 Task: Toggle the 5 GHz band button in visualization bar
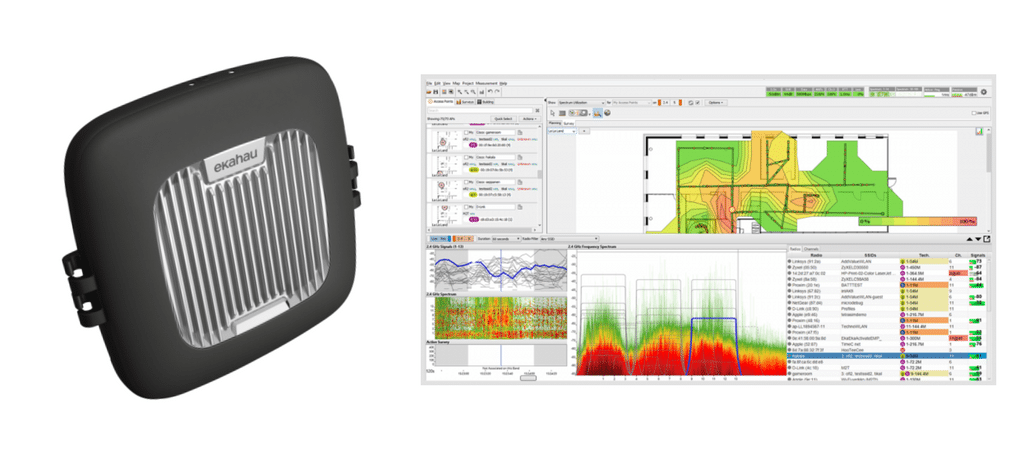coord(676,102)
